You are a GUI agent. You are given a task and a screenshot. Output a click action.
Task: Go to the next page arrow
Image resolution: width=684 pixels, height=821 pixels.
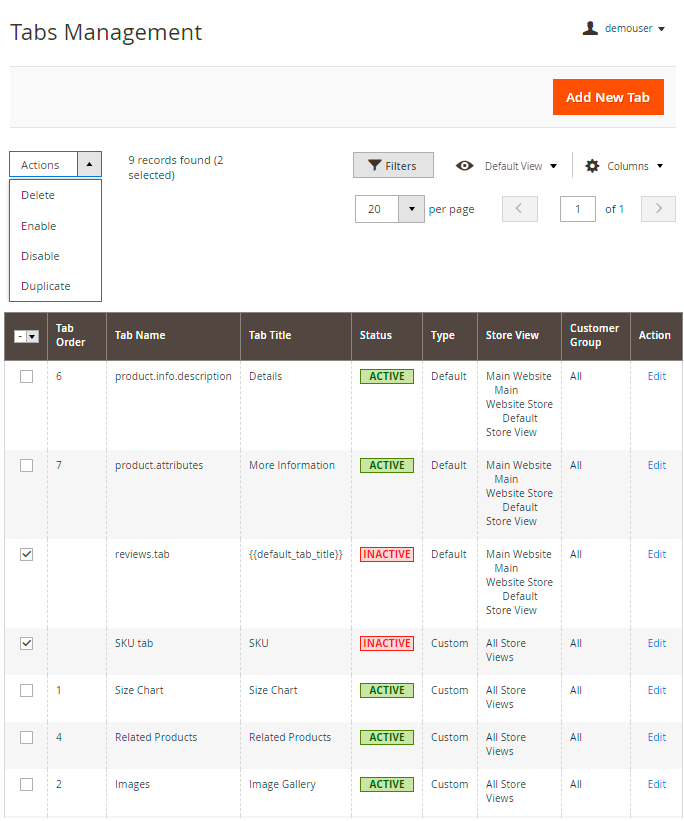(x=658, y=209)
